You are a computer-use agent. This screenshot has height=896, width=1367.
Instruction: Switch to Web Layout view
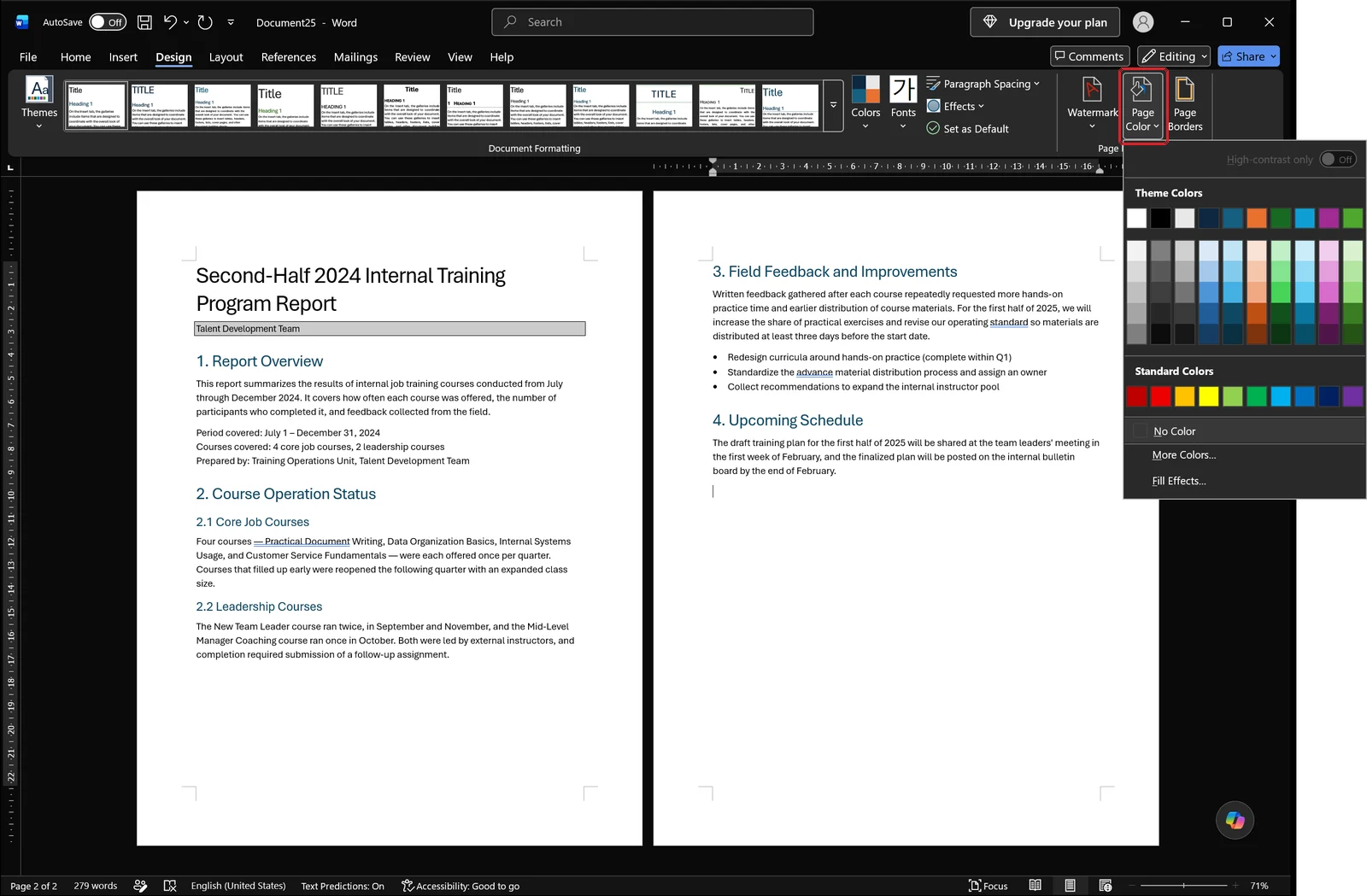[x=1106, y=886]
